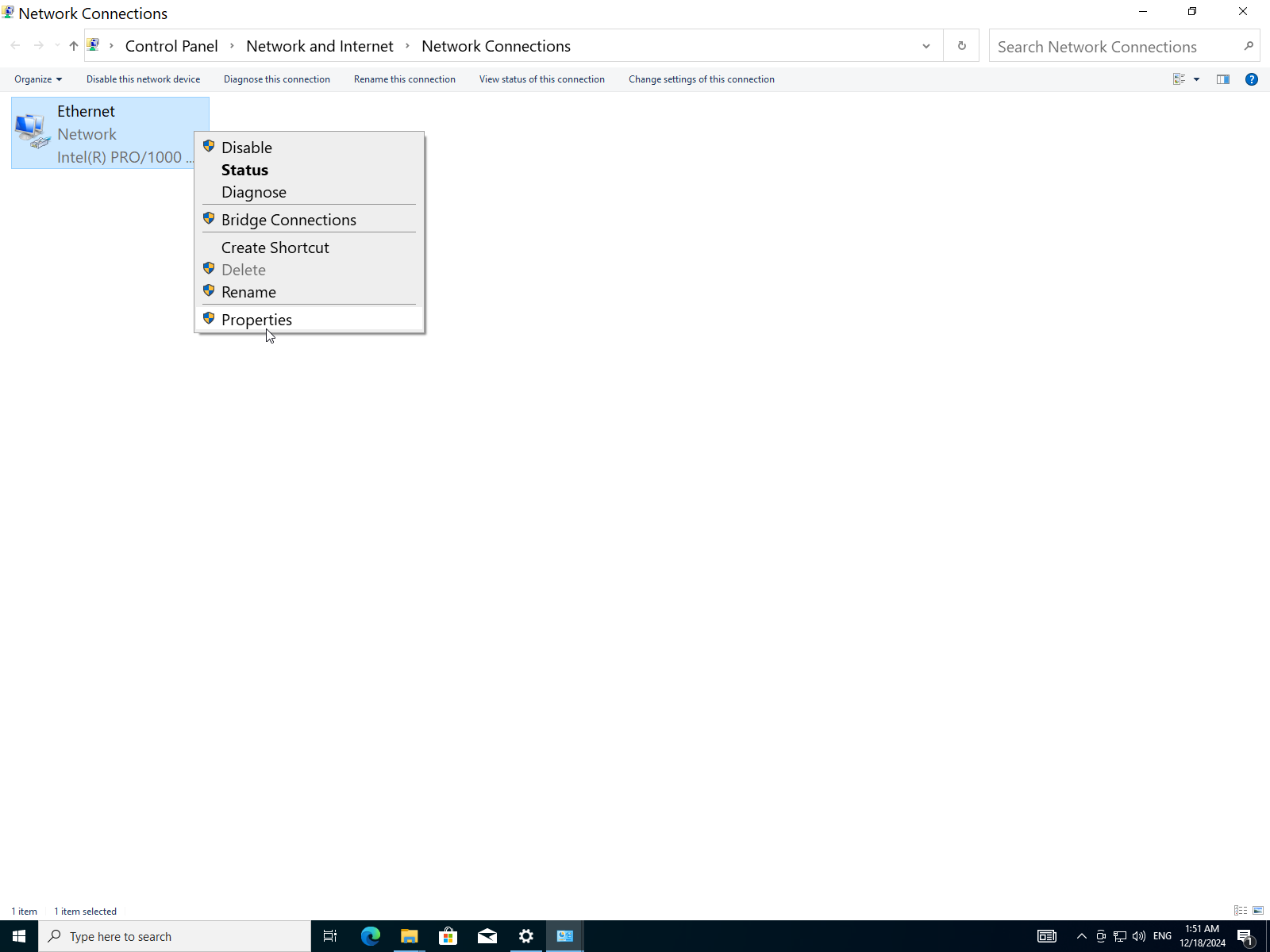The width and height of the screenshot is (1270, 952).
Task: Switch to details view in status bar
Action: point(1240,911)
